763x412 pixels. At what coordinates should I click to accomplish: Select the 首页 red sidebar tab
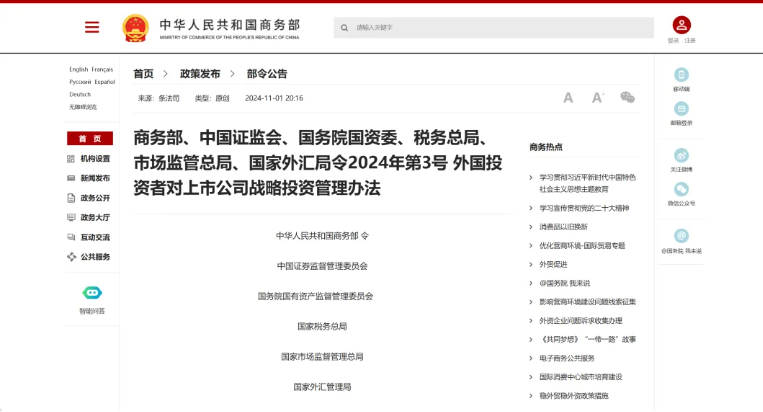90,139
